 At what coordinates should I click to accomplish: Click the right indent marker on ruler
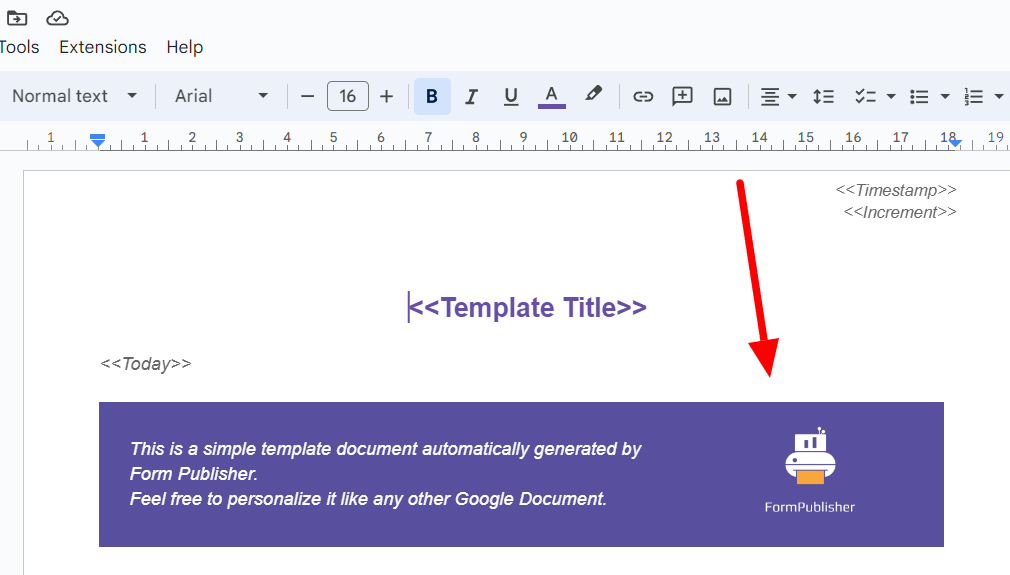pyautogui.click(x=955, y=142)
